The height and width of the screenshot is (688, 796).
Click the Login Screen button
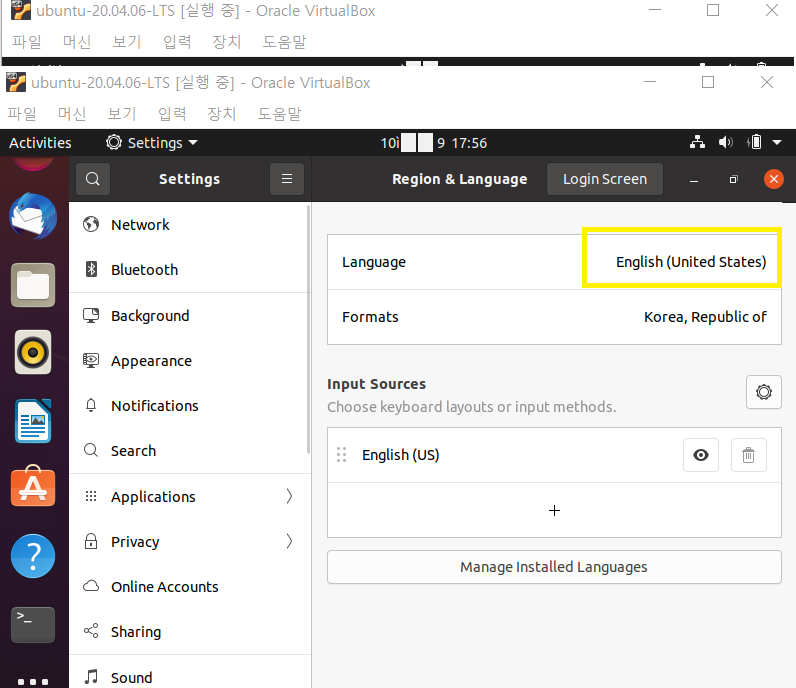point(605,179)
